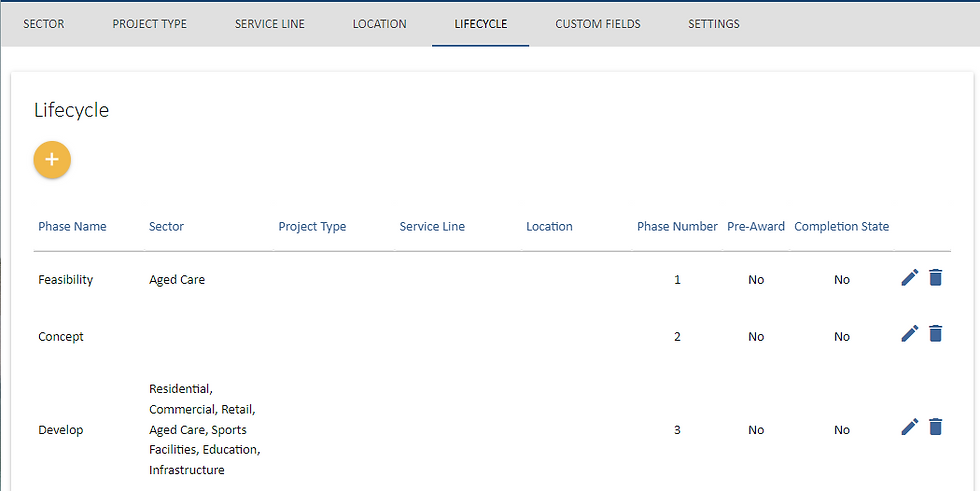Sort by Phase Name column header
The height and width of the screenshot is (491, 980).
click(x=72, y=227)
